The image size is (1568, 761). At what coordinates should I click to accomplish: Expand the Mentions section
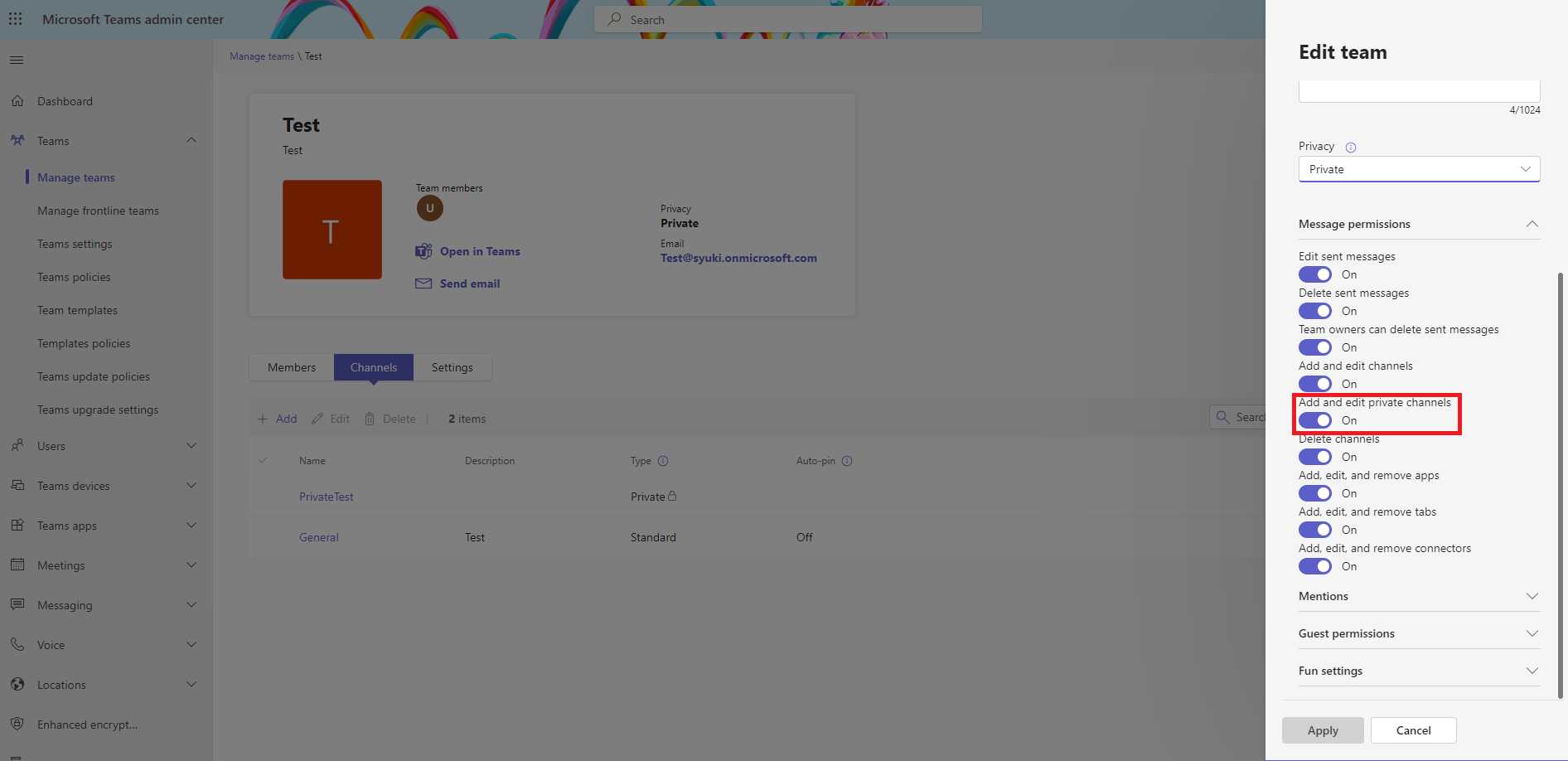pos(1419,596)
